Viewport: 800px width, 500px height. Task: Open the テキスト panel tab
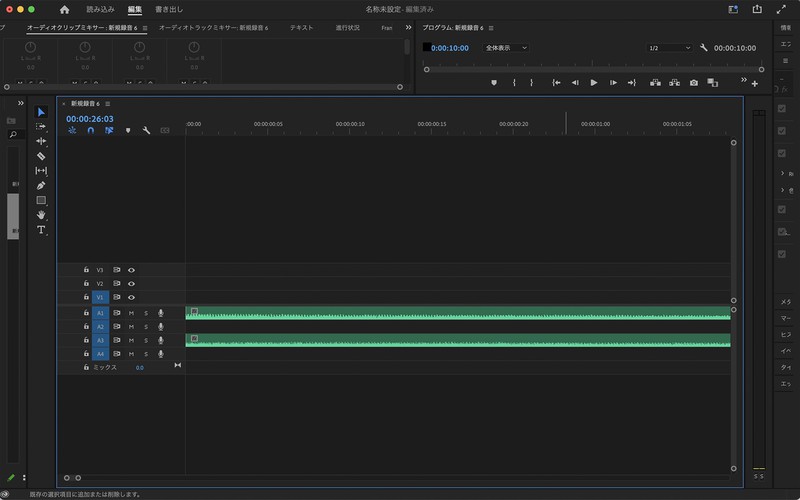tap(302, 28)
